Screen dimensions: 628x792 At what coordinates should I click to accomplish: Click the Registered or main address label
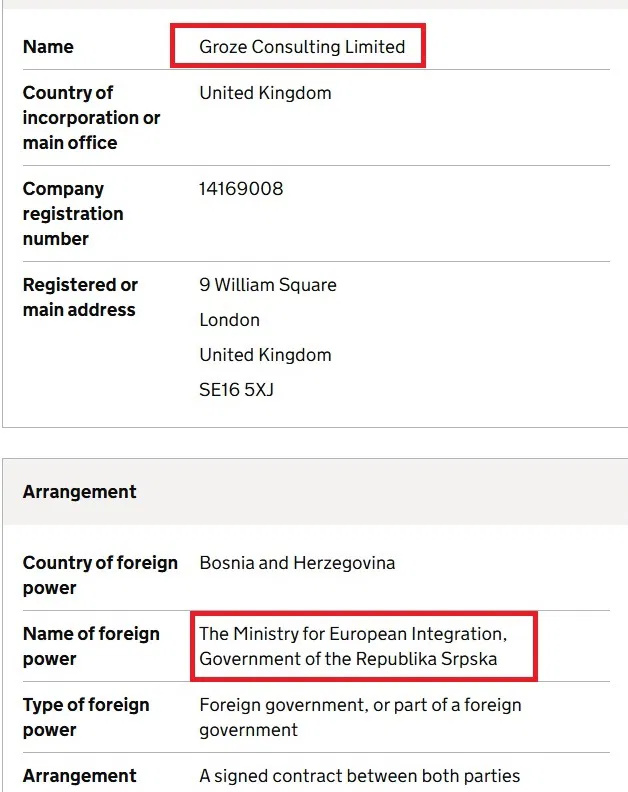(x=80, y=297)
